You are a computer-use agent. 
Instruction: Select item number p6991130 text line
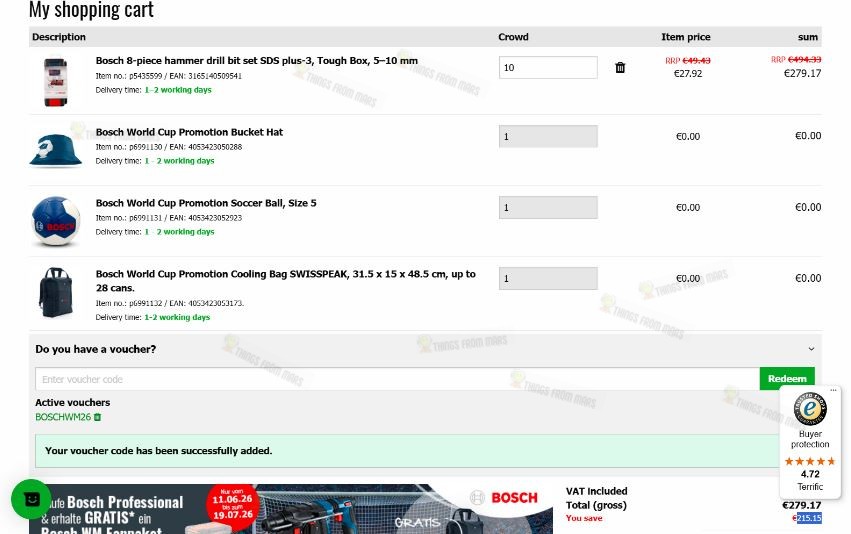pyautogui.click(x=169, y=147)
